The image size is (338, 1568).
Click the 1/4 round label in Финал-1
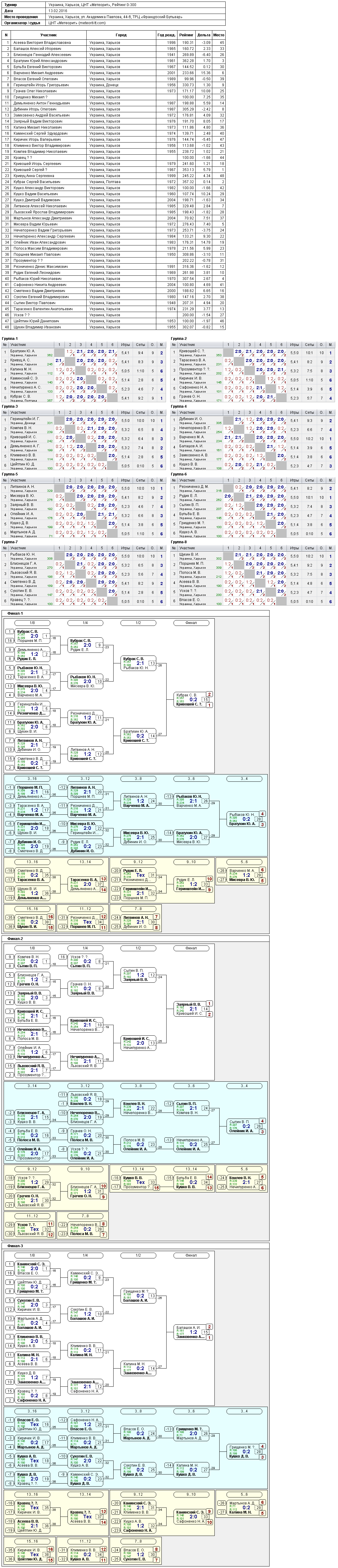point(85,623)
